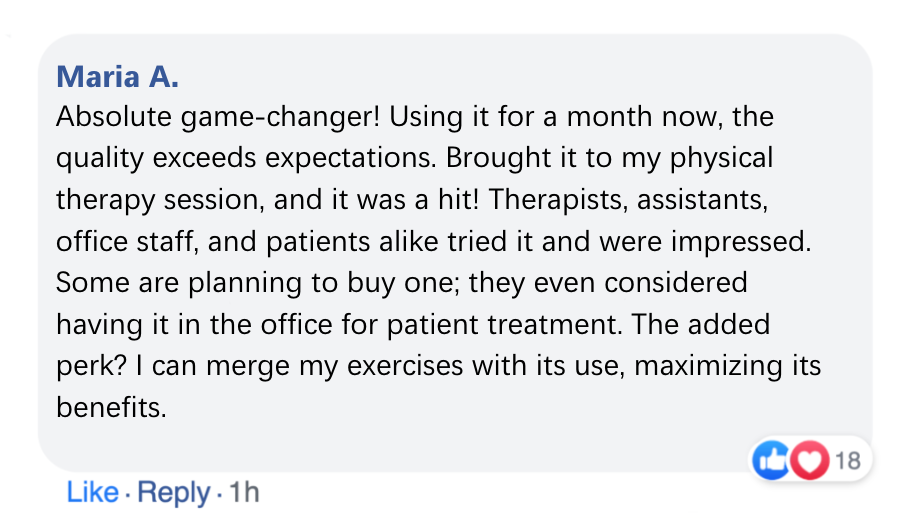Reply to Maria A.'s comment
Screen dimensions: 906x532
click(x=173, y=493)
